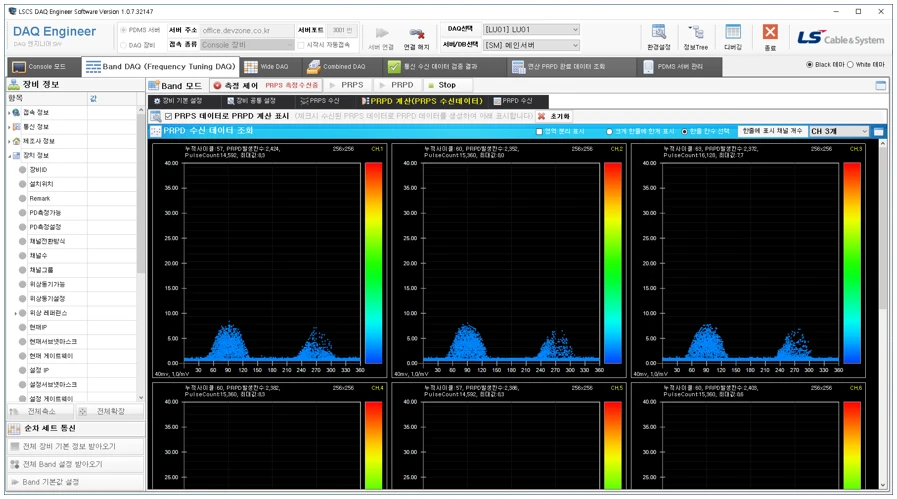The height and width of the screenshot is (499, 897).
Task: Click the Band 모드 icon
Action: click(x=153, y=85)
